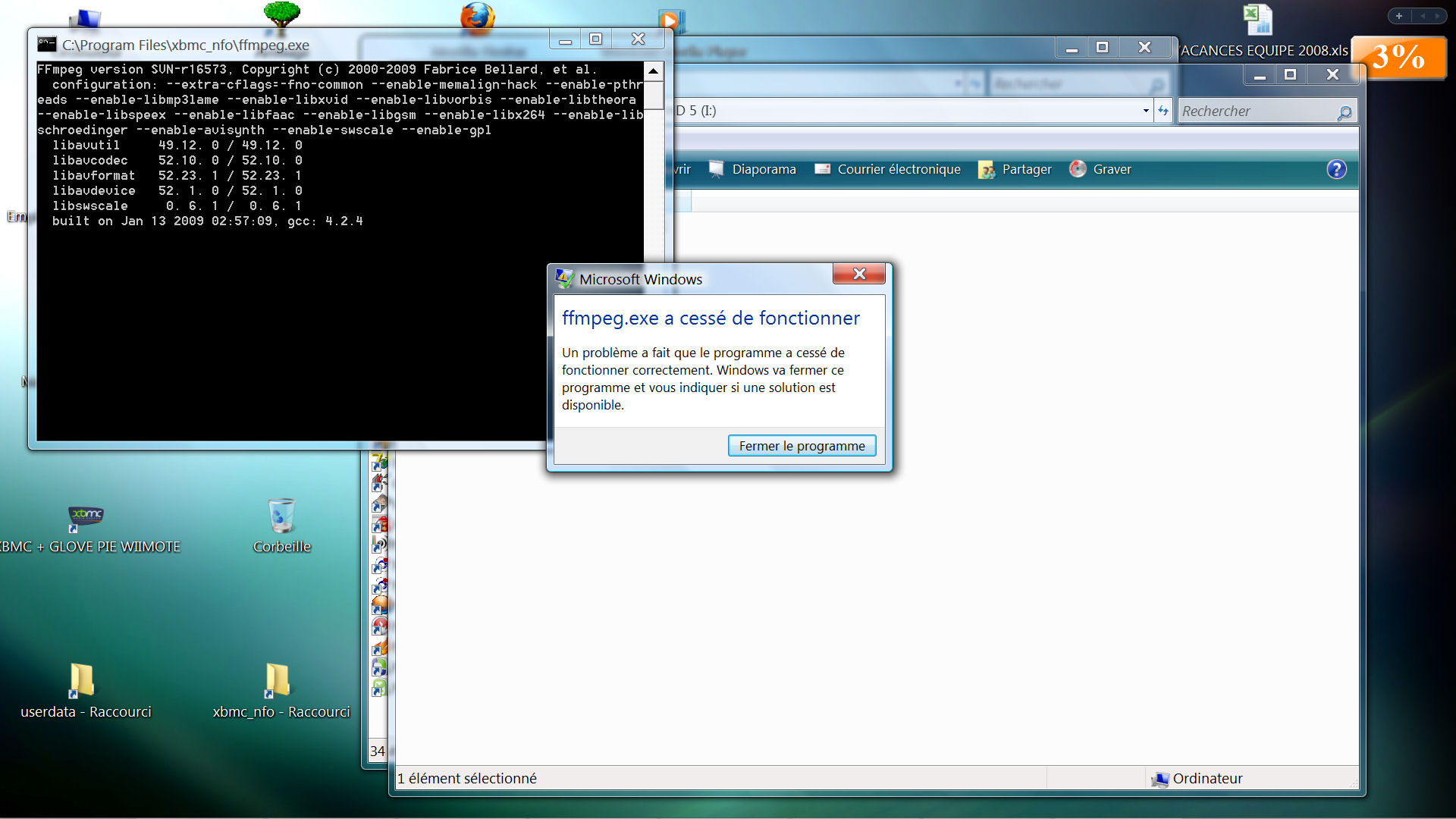Click the sidebar previous-page arrow
Image resolution: width=1456 pixels, height=819 pixels.
point(1422,16)
